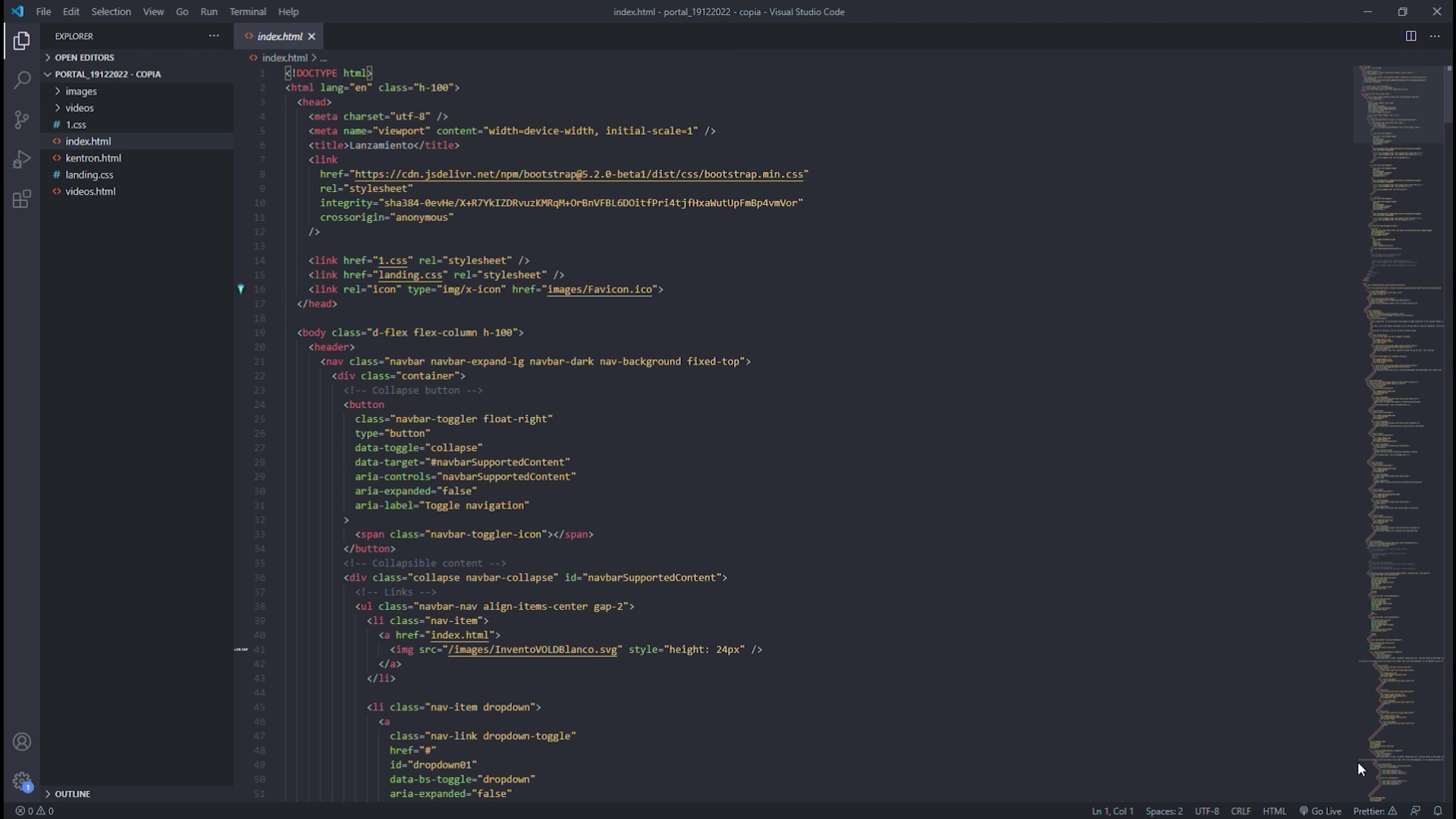1456x819 pixels.
Task: Click the editor vertical scrollbar
Action: point(1449,95)
